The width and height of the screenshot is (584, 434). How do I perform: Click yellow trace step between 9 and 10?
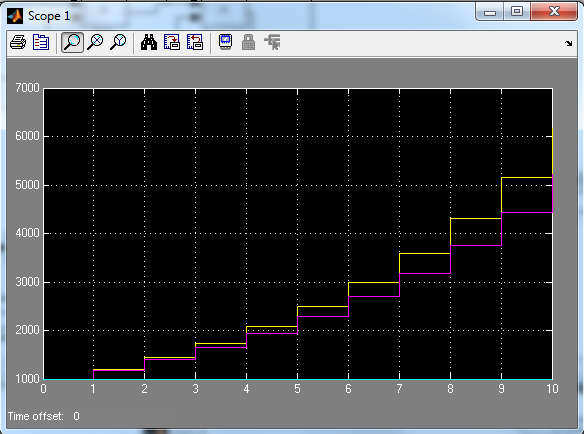click(x=527, y=178)
